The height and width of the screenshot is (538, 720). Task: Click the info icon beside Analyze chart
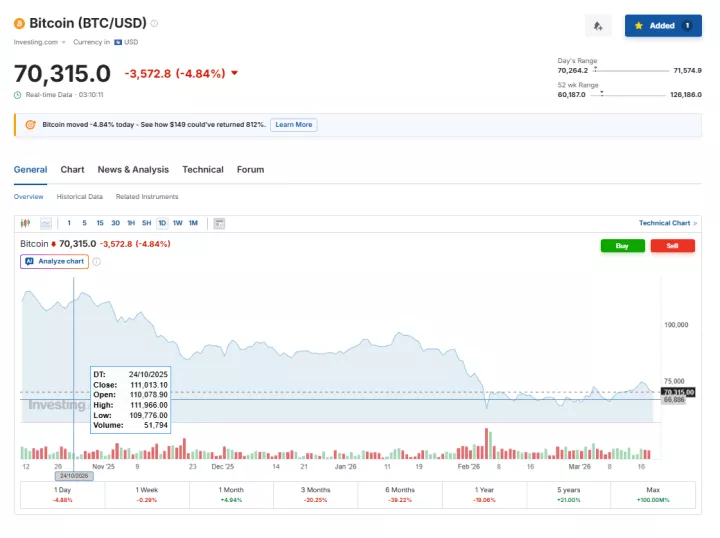pyautogui.click(x=97, y=262)
